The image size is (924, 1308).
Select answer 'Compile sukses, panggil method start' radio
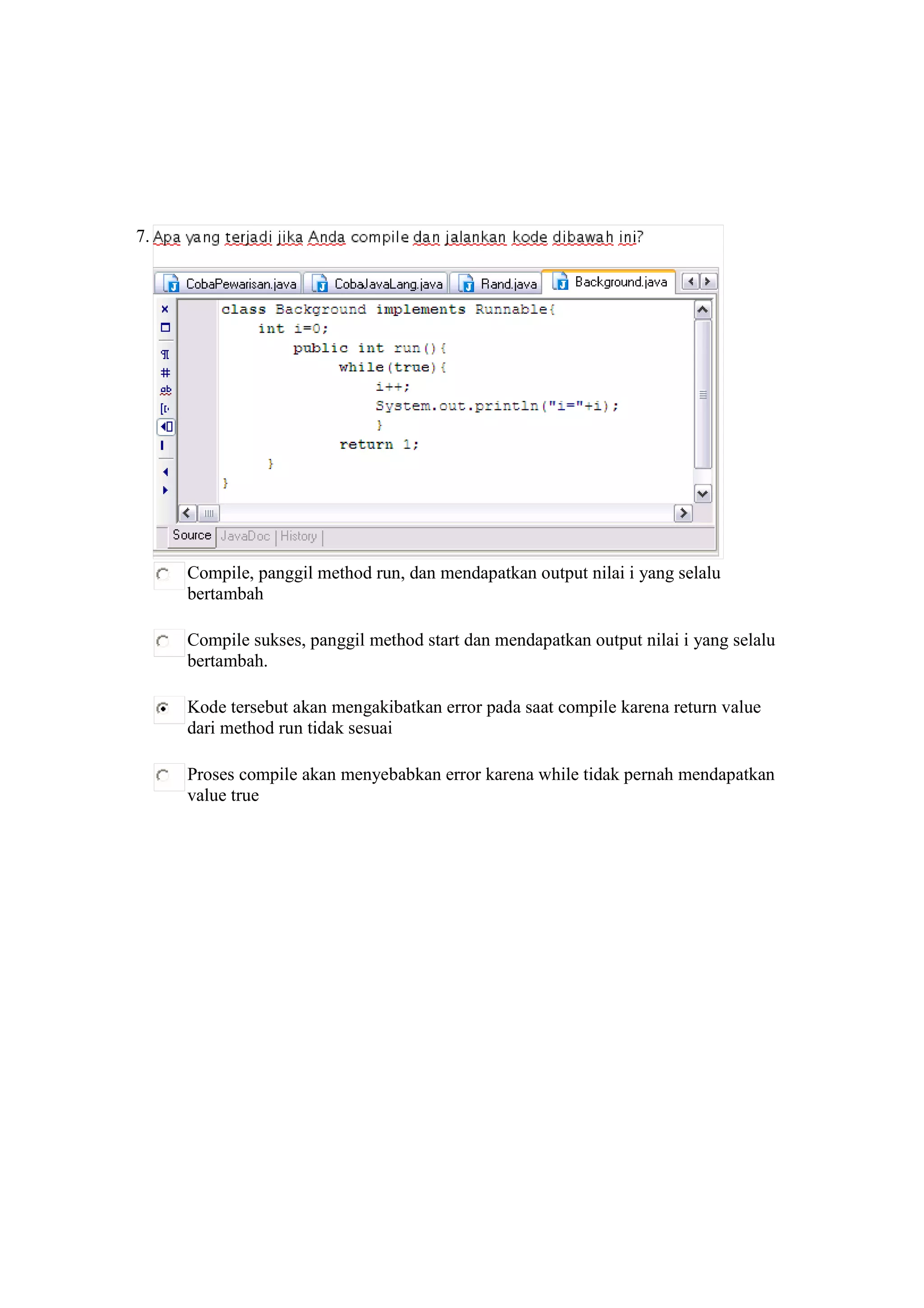(x=163, y=641)
